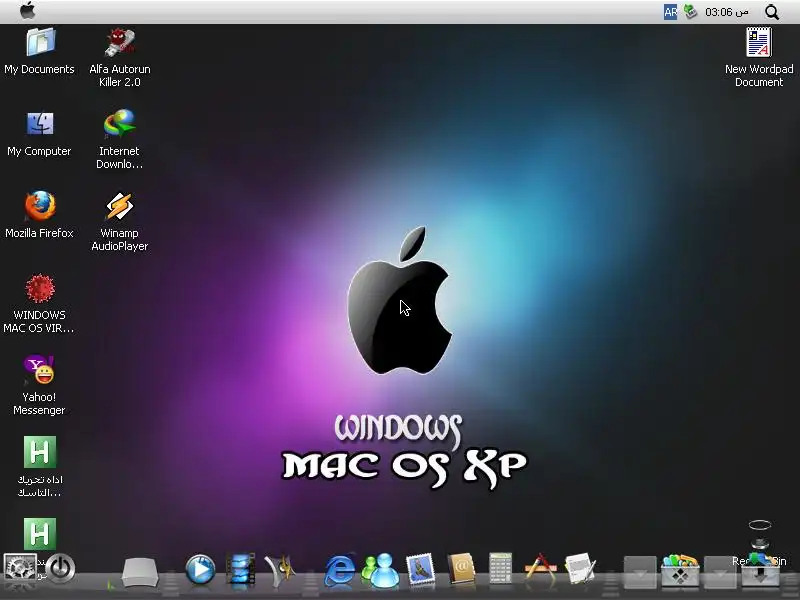Open the Address Book dock icon
Image resolution: width=800 pixels, height=600 pixels.
point(461,568)
